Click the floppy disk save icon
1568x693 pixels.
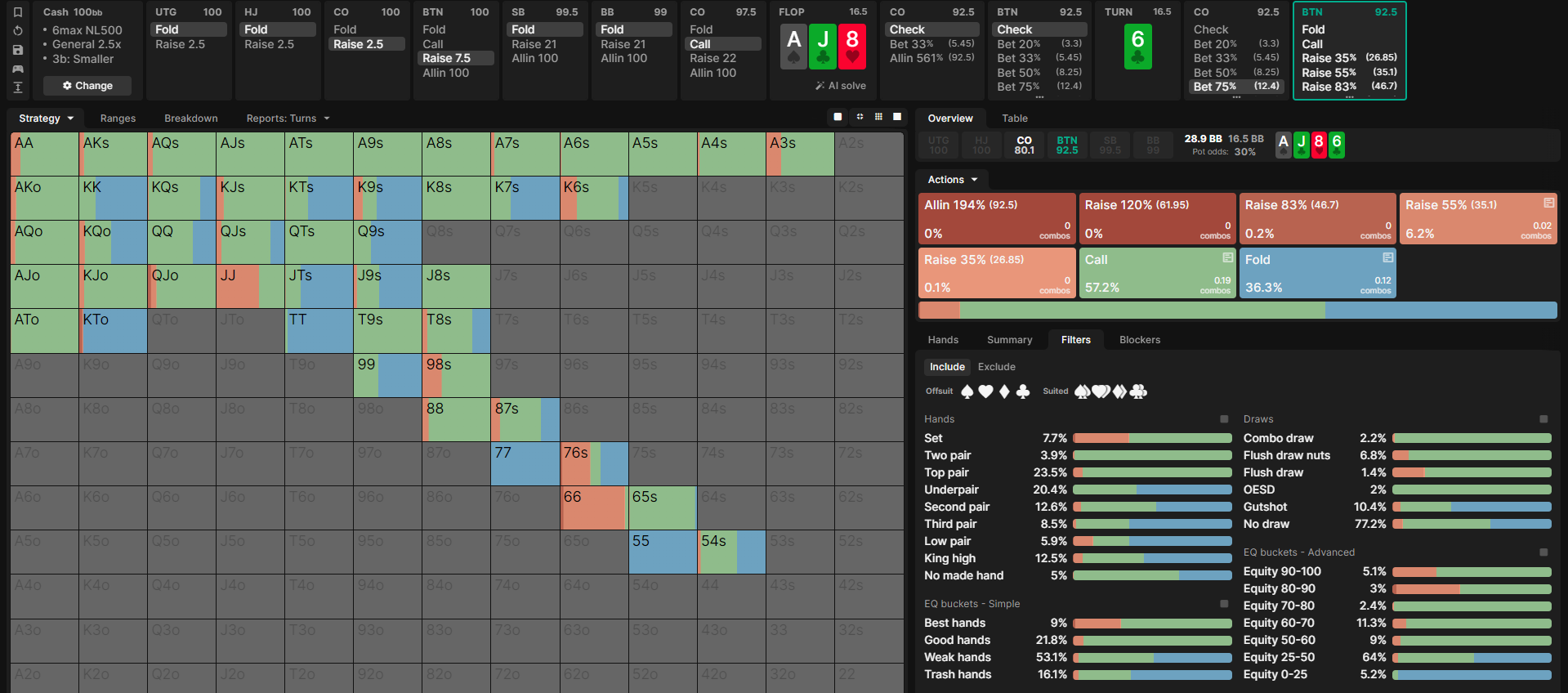point(18,50)
